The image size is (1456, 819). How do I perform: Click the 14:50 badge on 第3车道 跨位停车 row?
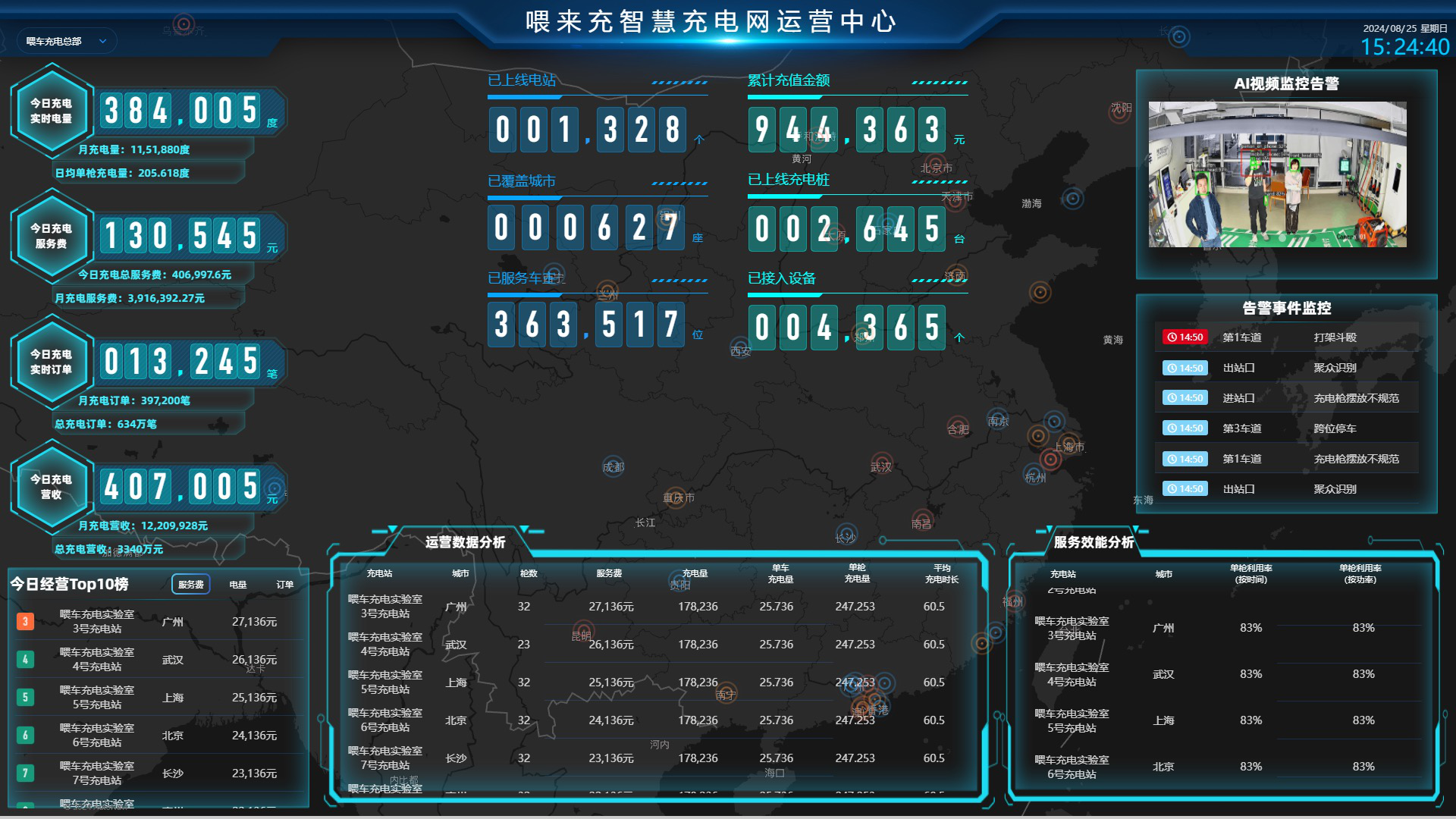click(1185, 428)
